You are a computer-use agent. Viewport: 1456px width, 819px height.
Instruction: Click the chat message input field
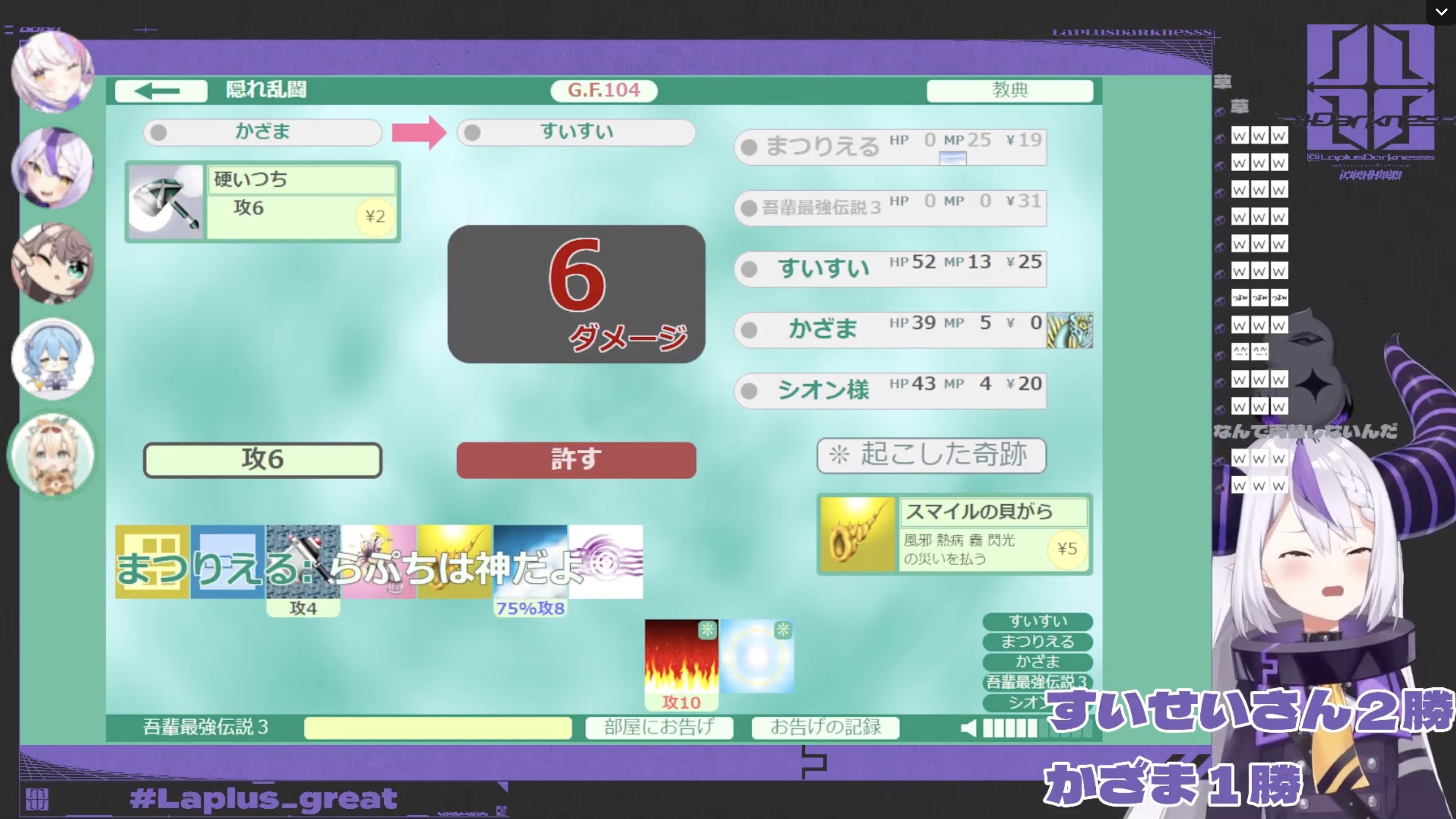(x=438, y=728)
